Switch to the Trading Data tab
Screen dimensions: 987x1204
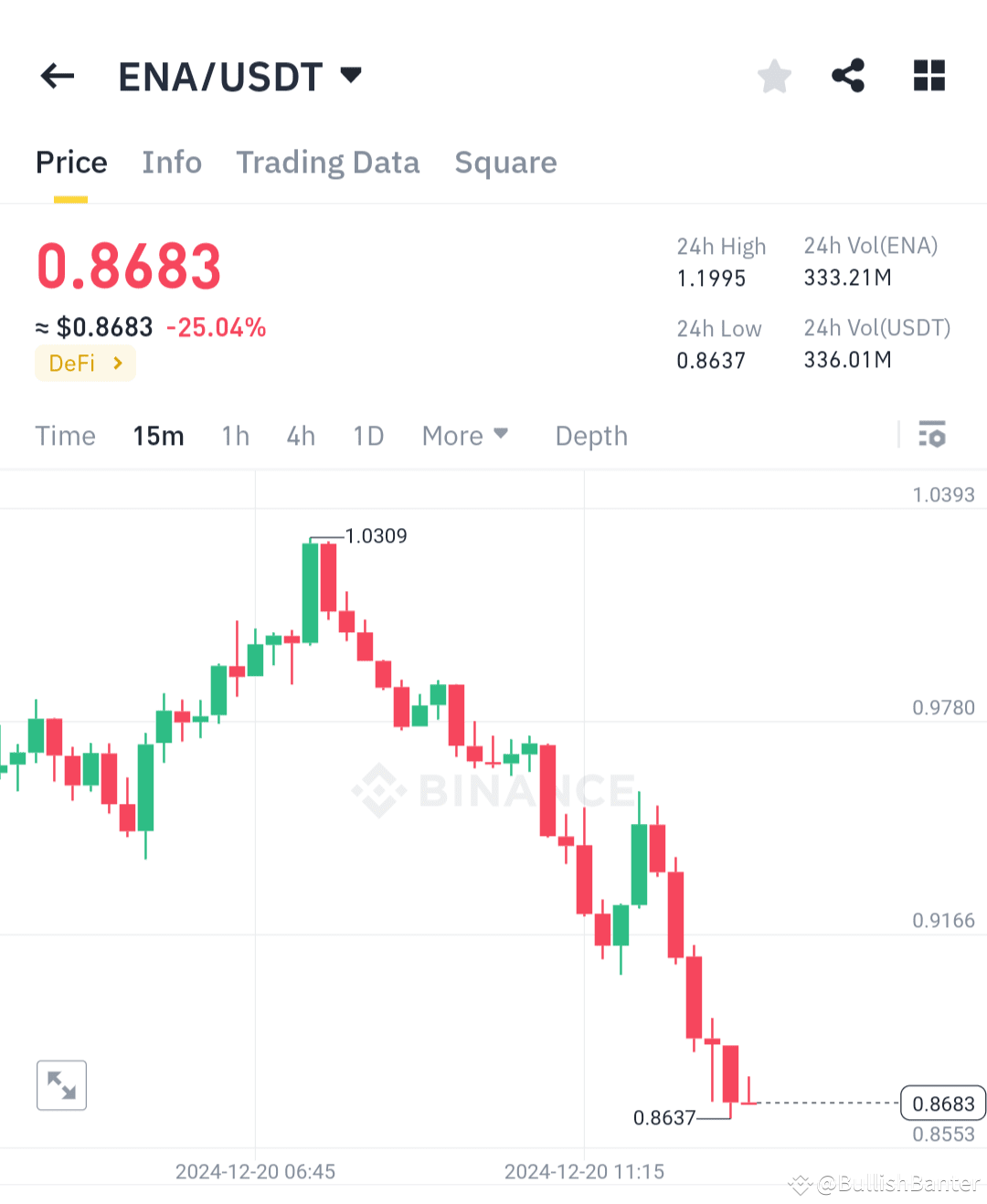(x=328, y=163)
